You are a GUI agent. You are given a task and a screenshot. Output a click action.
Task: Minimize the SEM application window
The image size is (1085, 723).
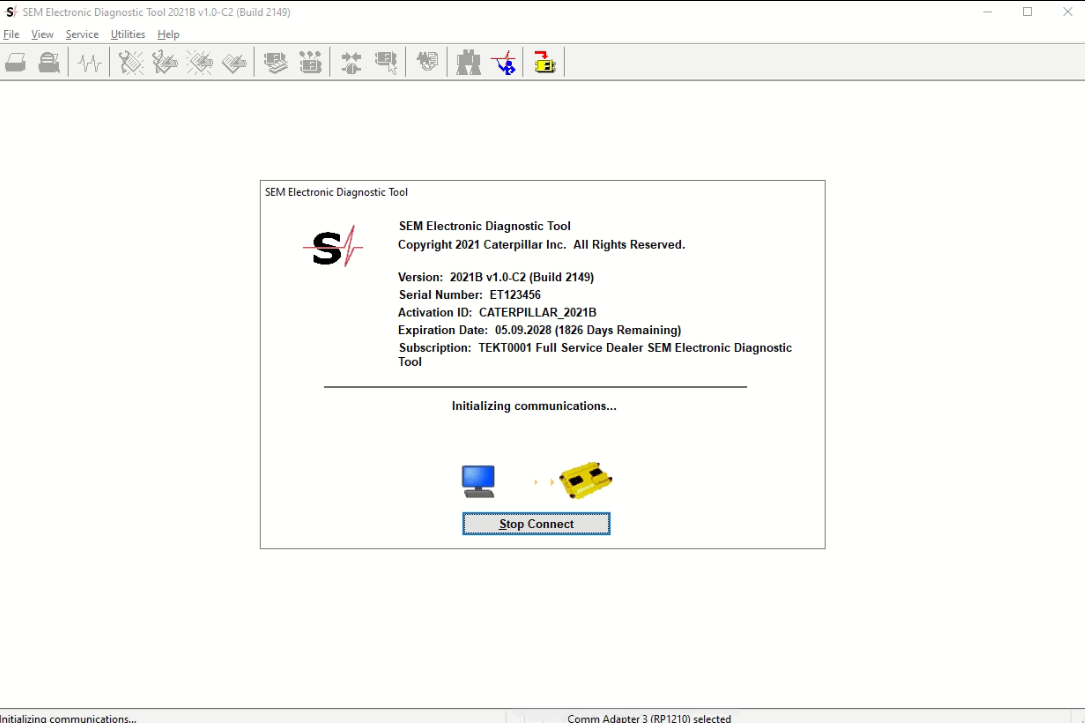987,12
